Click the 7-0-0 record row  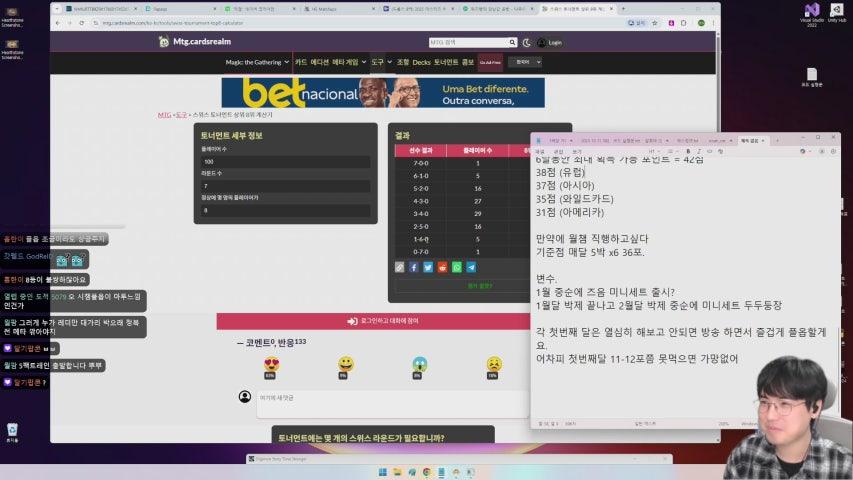(462, 163)
